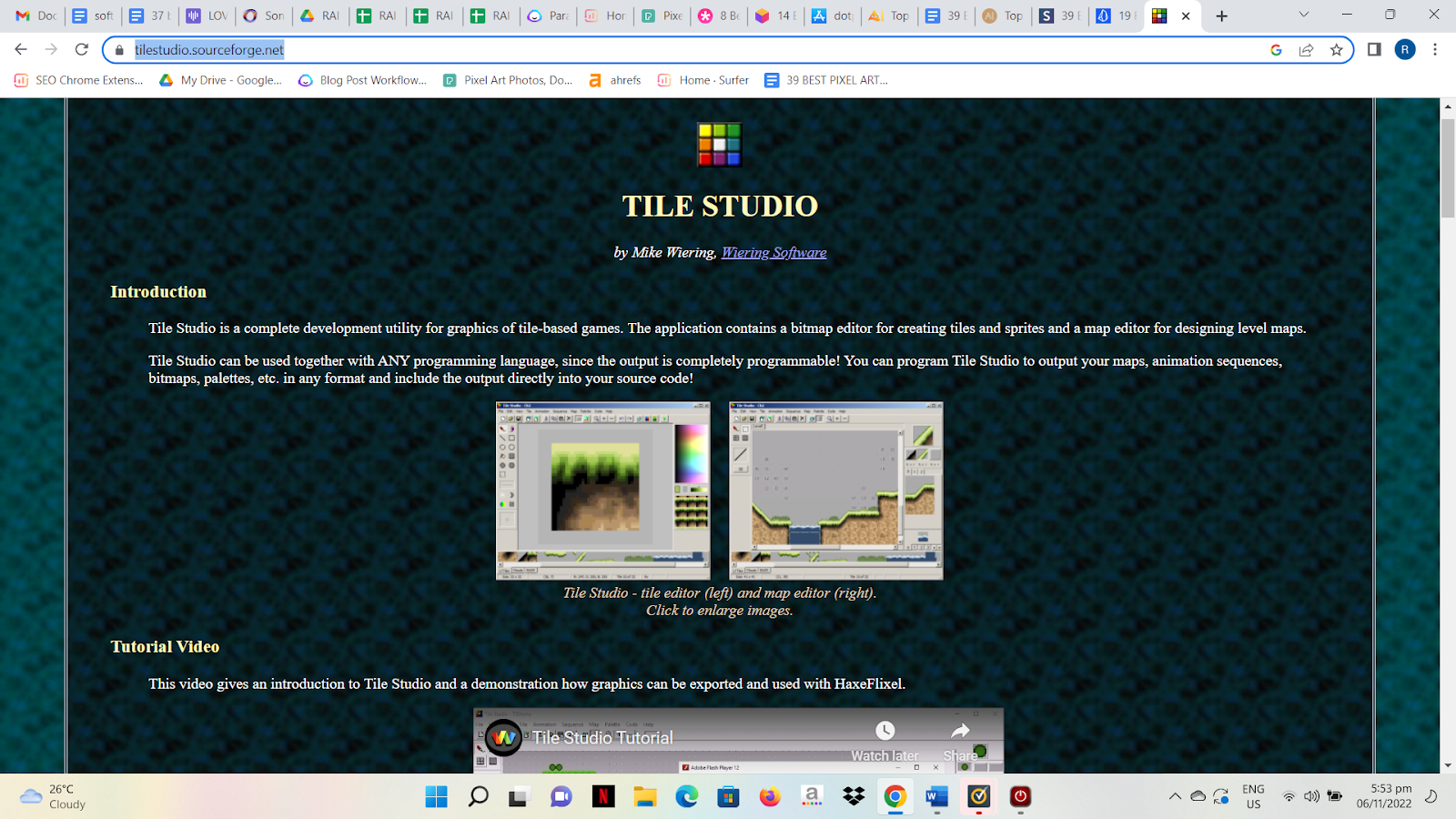The image size is (1456, 819).
Task: Switch to the "soft" Docs tab
Action: (x=93, y=15)
